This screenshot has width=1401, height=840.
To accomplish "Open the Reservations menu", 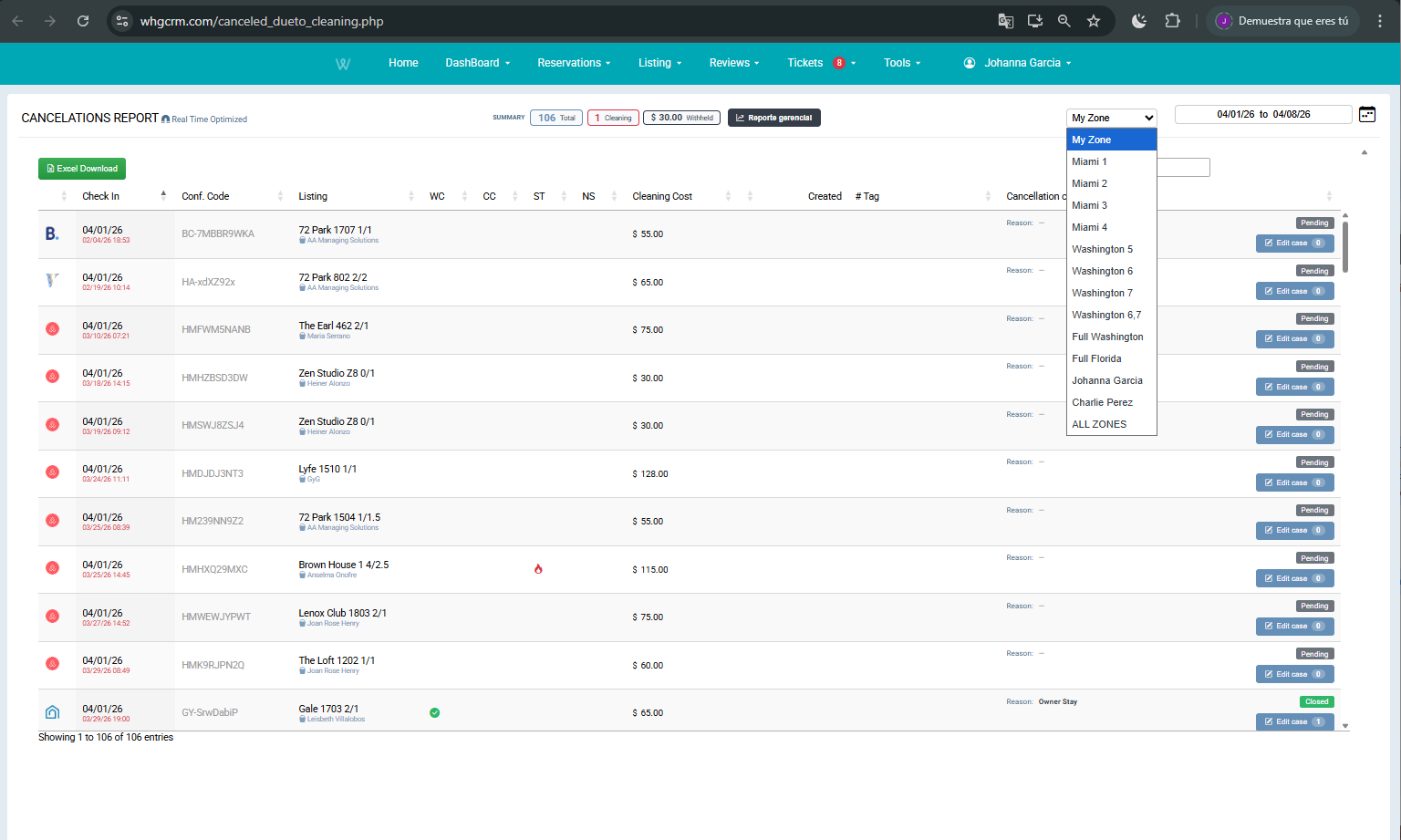I will tap(574, 63).
